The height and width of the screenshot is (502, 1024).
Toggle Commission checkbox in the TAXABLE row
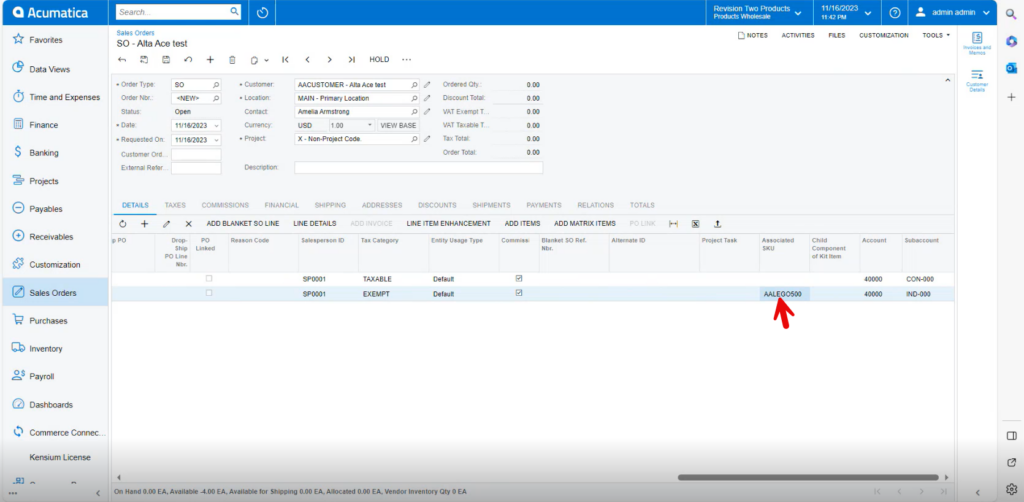tap(519, 278)
